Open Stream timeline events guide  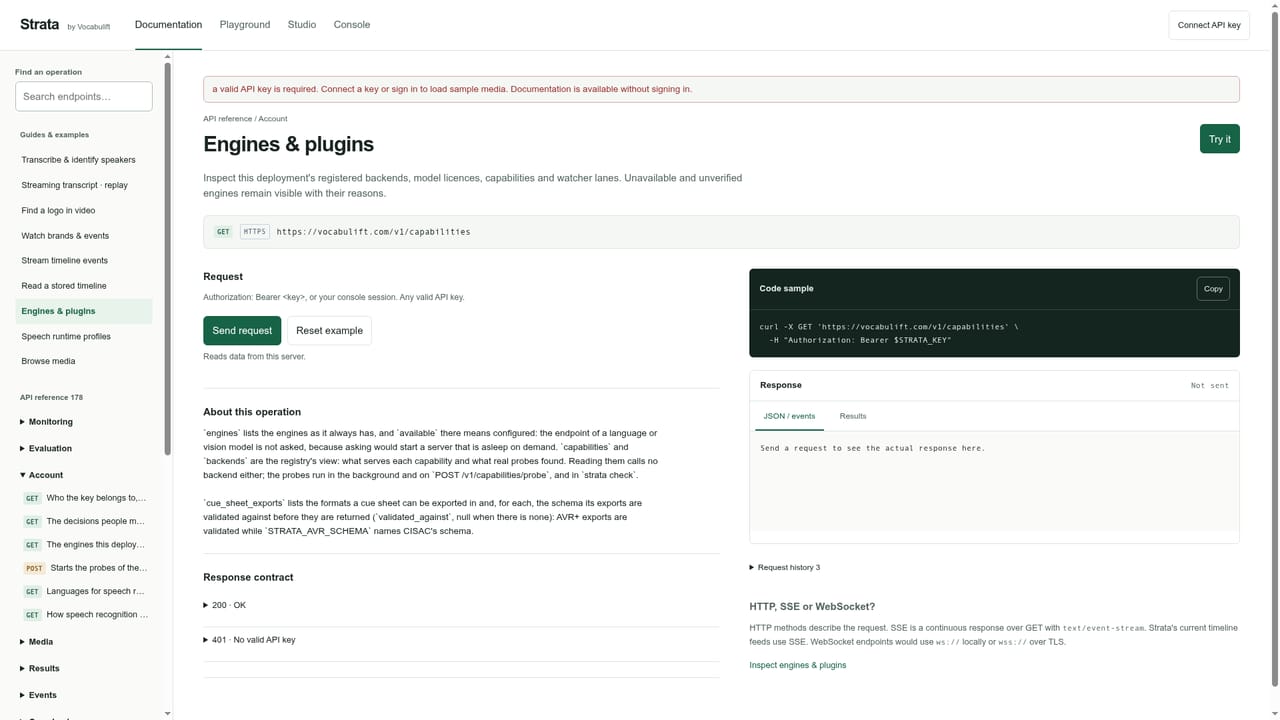84,261
